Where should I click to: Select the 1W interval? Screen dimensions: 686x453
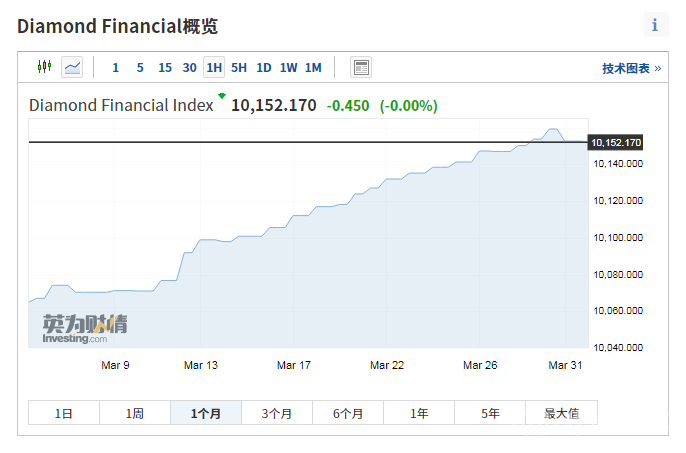pyautogui.click(x=289, y=68)
